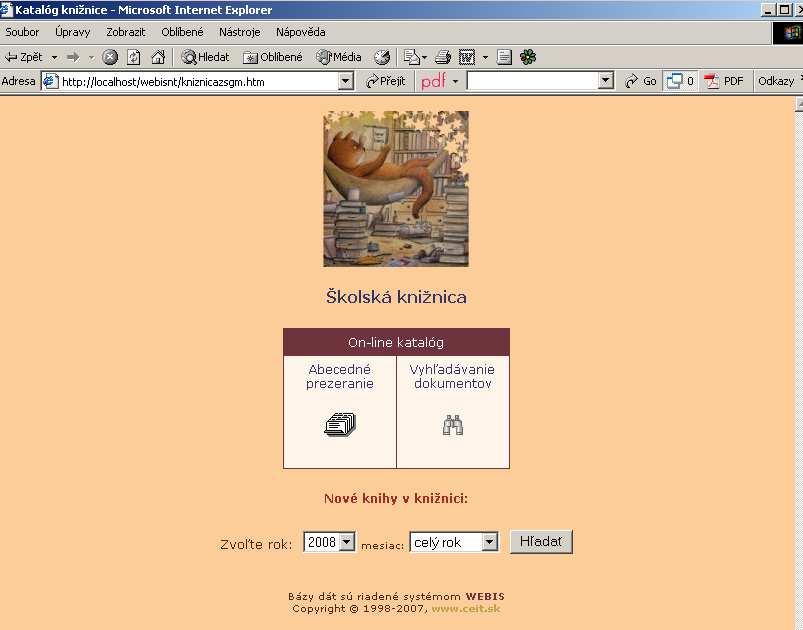Open the pdf toolbar dropdown arrow
Image resolution: width=803 pixels, height=630 pixels.
coord(455,81)
